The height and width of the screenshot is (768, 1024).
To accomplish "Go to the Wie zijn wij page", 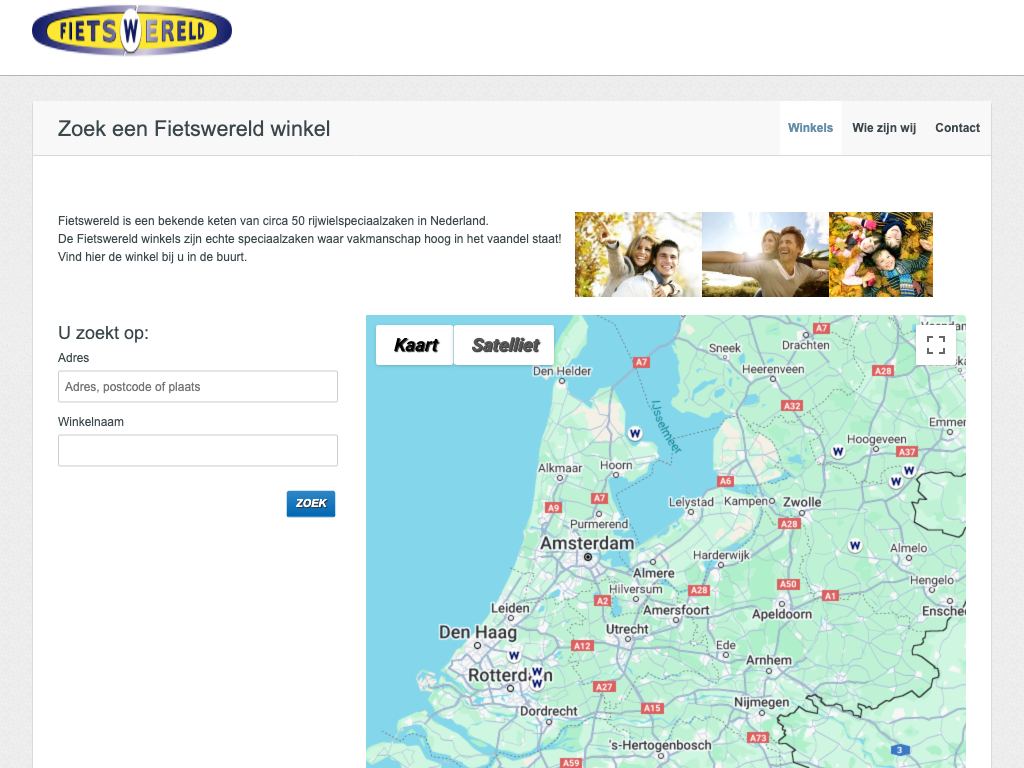I will 884,128.
